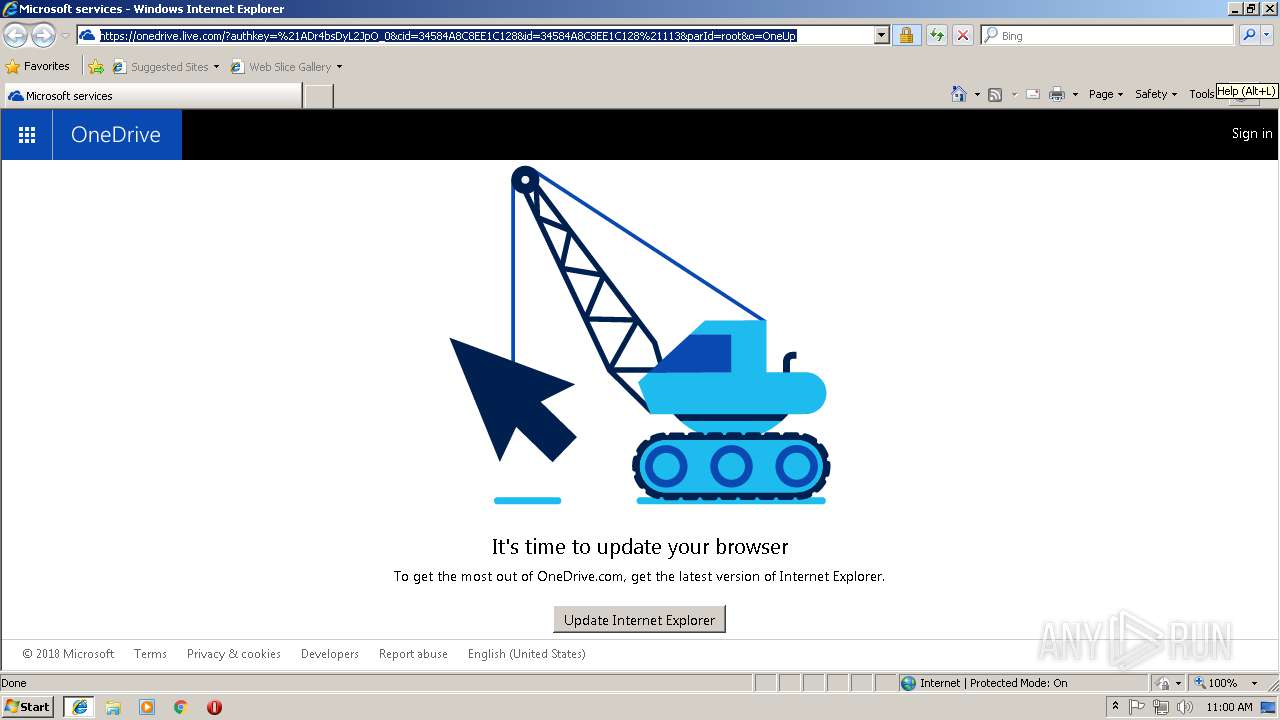Click Protected Mode: On status text
Viewport: 1280px width, 720px height.
coord(1019,683)
